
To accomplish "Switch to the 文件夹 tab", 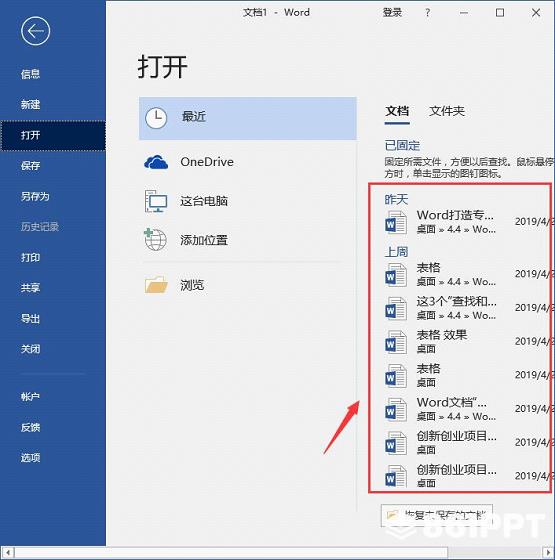I will pos(447,111).
